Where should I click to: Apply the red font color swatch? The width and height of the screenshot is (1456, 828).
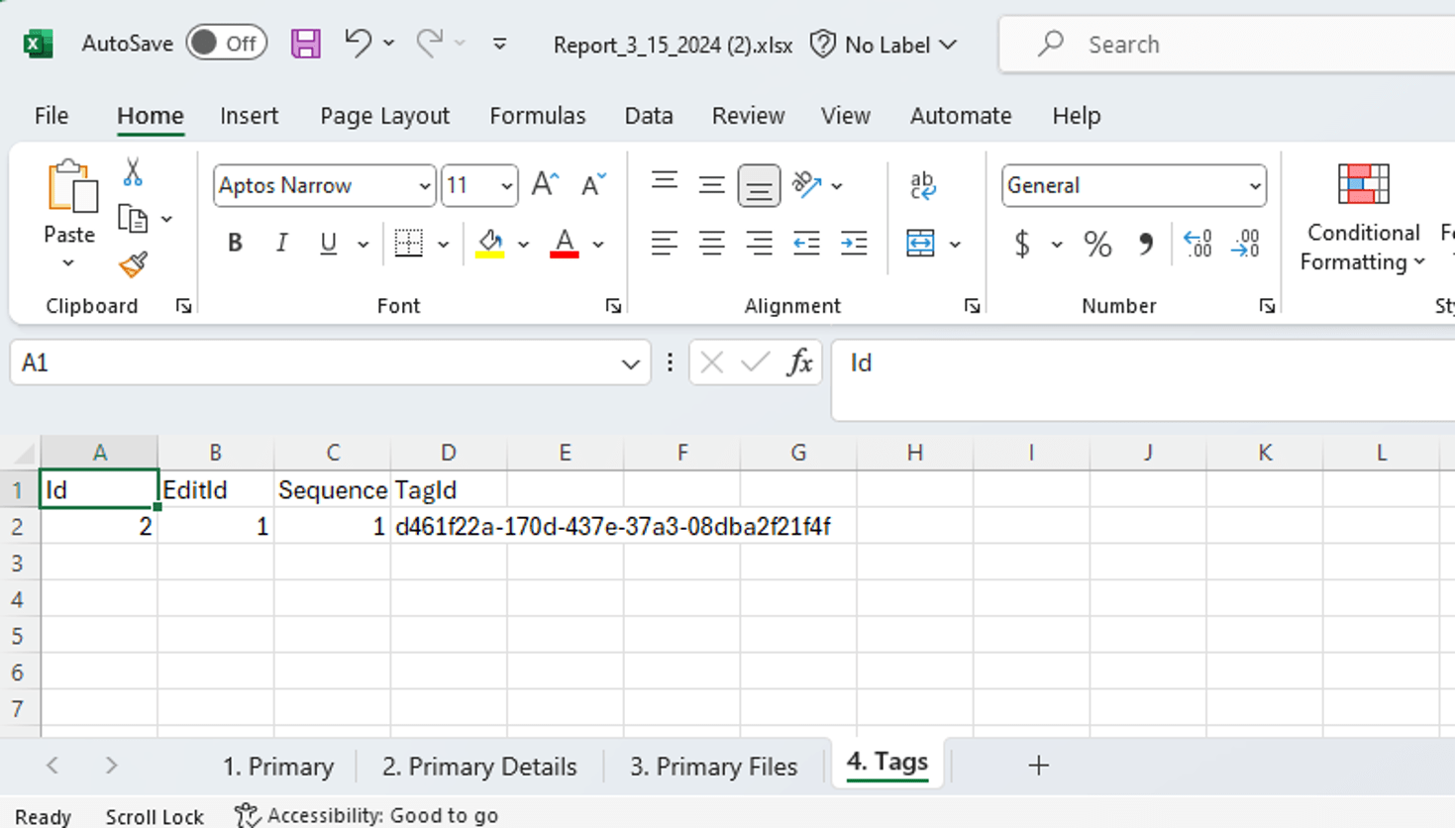[565, 244]
